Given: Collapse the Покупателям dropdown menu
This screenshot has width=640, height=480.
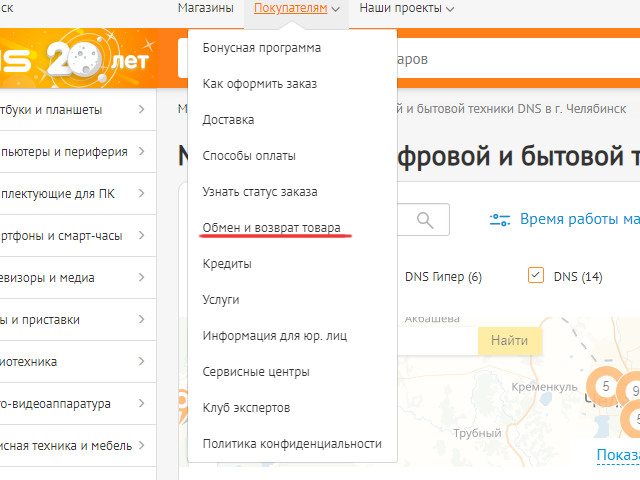Looking at the screenshot, I should coord(296,8).
